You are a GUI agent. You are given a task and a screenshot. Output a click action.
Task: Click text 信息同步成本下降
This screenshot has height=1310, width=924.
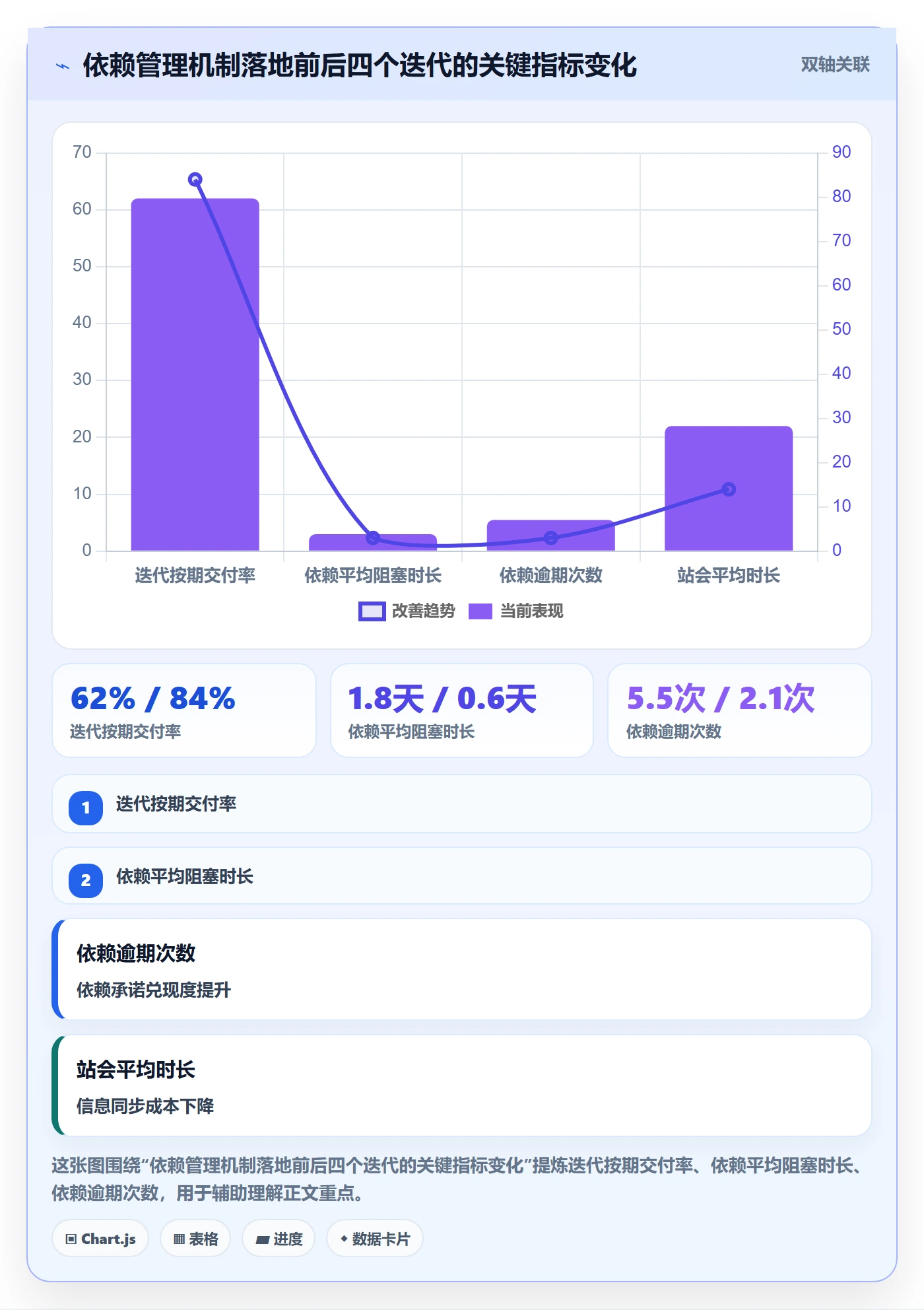(x=145, y=1107)
